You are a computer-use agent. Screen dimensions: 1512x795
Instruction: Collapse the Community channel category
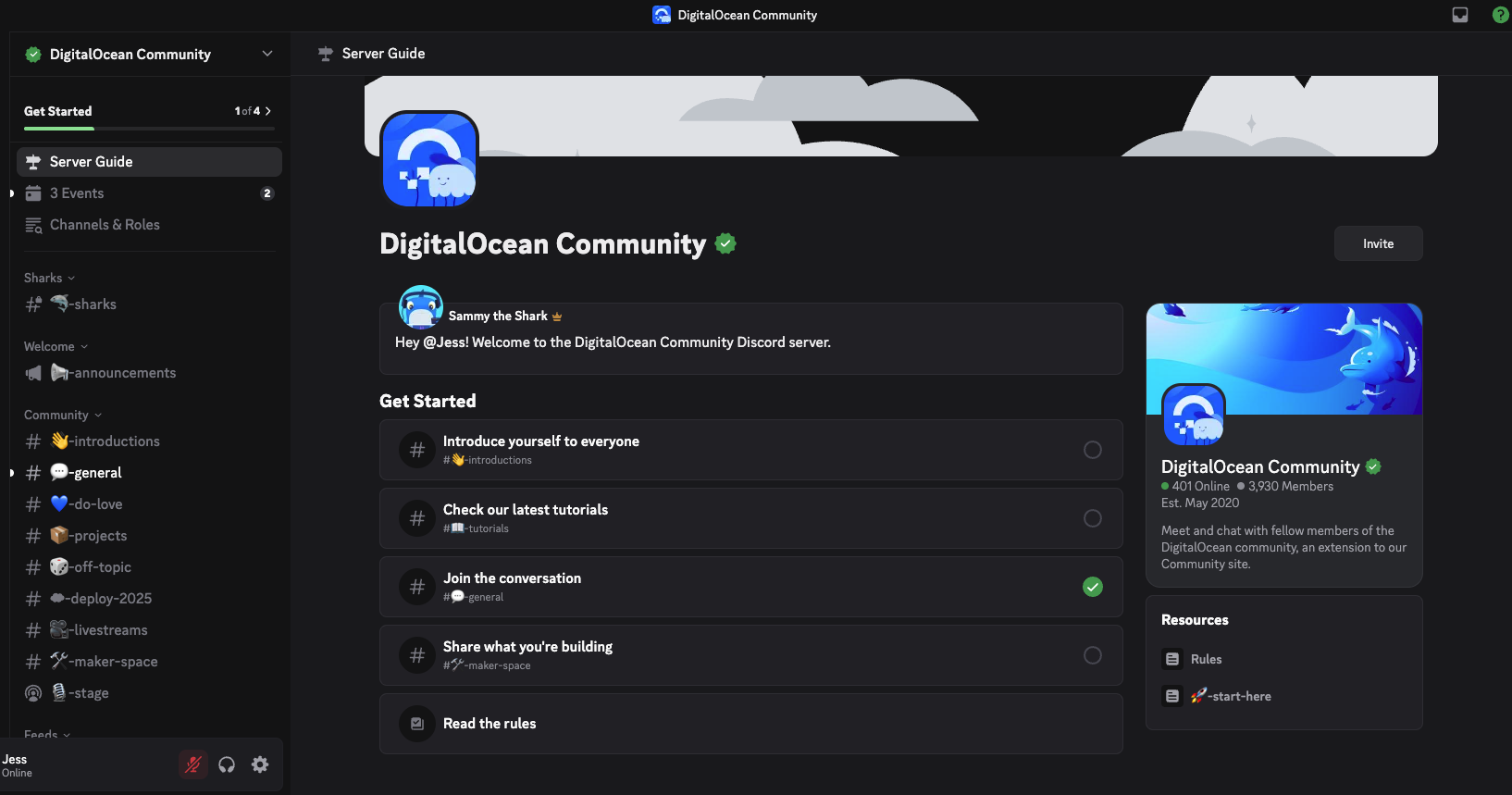click(62, 415)
